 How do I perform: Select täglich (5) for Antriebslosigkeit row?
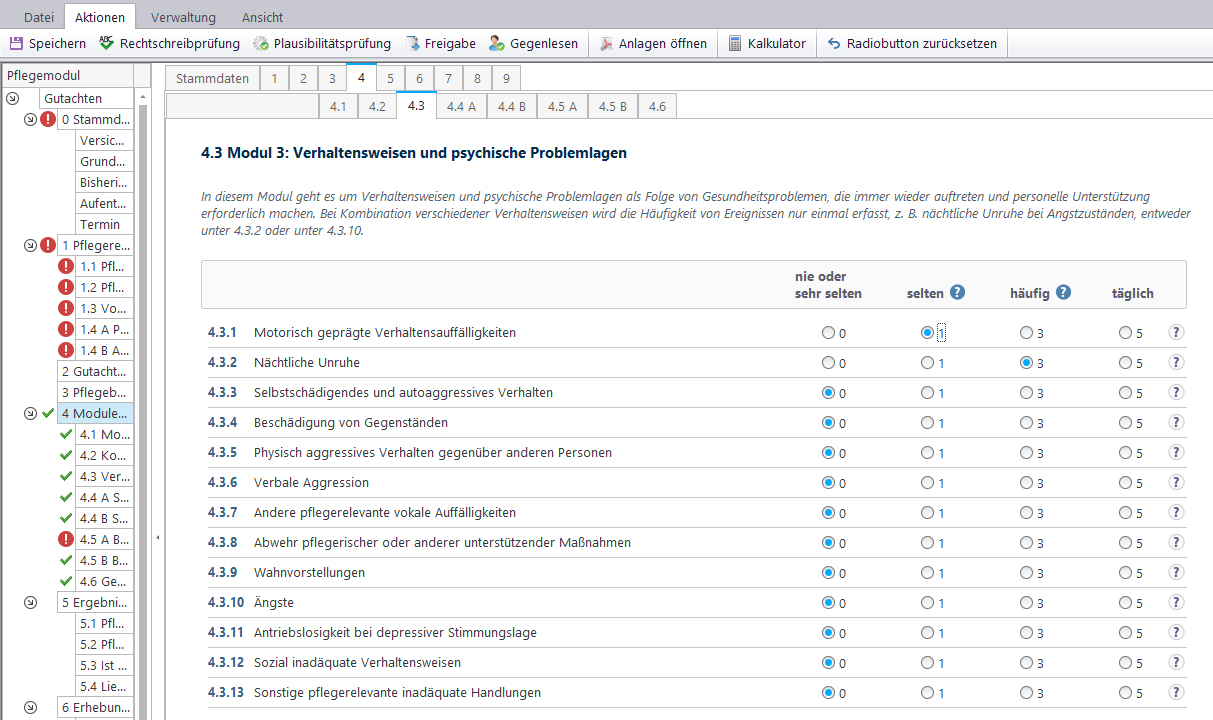(x=1126, y=633)
